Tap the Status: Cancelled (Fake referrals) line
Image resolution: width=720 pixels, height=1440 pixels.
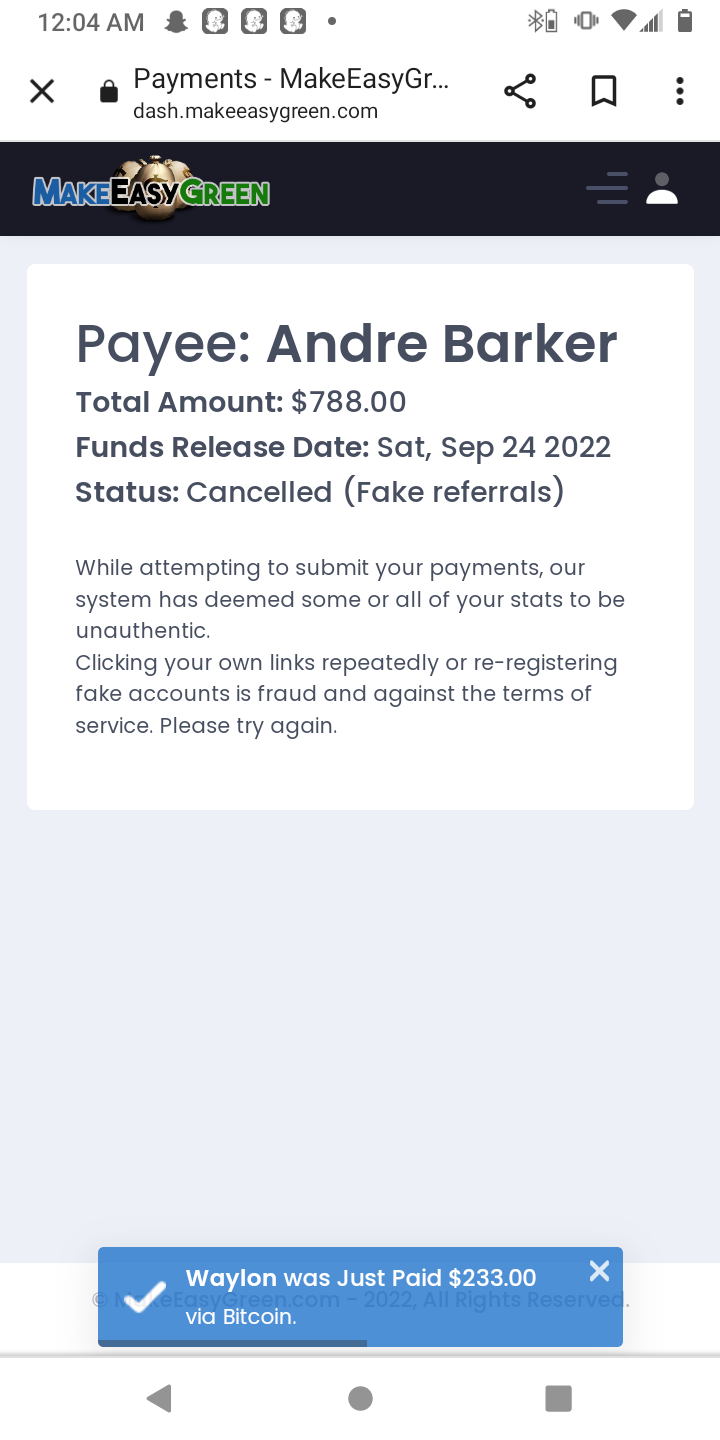320,492
